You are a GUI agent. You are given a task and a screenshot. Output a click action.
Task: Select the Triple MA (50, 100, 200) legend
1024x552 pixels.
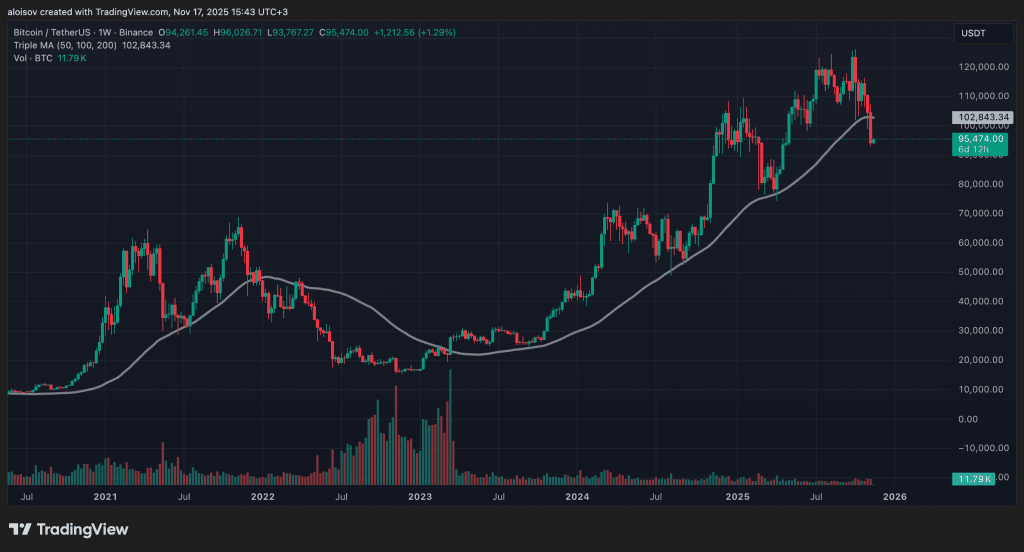click(x=65, y=45)
